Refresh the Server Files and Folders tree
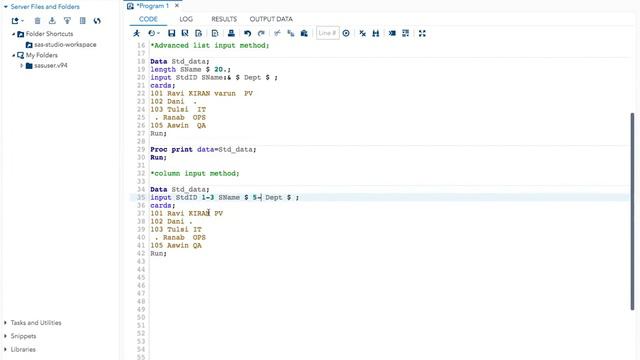The width and height of the screenshot is (640, 360). (97, 21)
